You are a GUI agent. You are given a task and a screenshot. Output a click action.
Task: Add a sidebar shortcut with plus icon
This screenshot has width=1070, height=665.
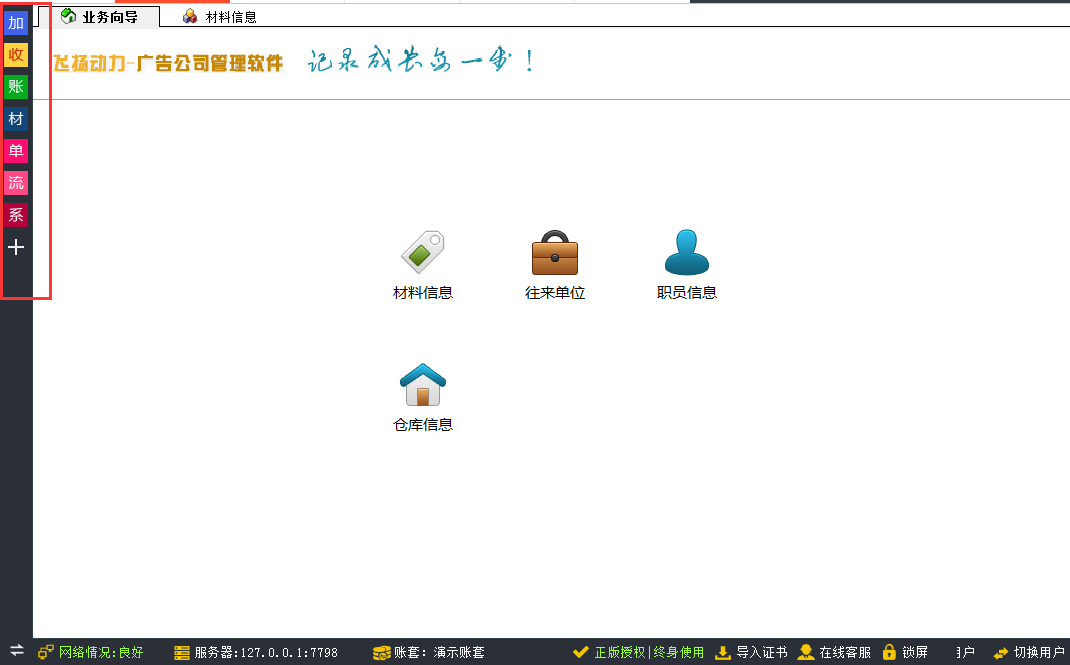16,247
